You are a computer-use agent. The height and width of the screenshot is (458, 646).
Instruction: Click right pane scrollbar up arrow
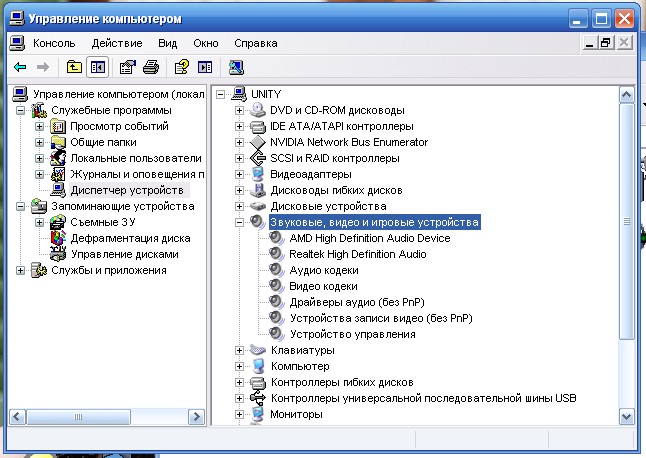[626, 95]
